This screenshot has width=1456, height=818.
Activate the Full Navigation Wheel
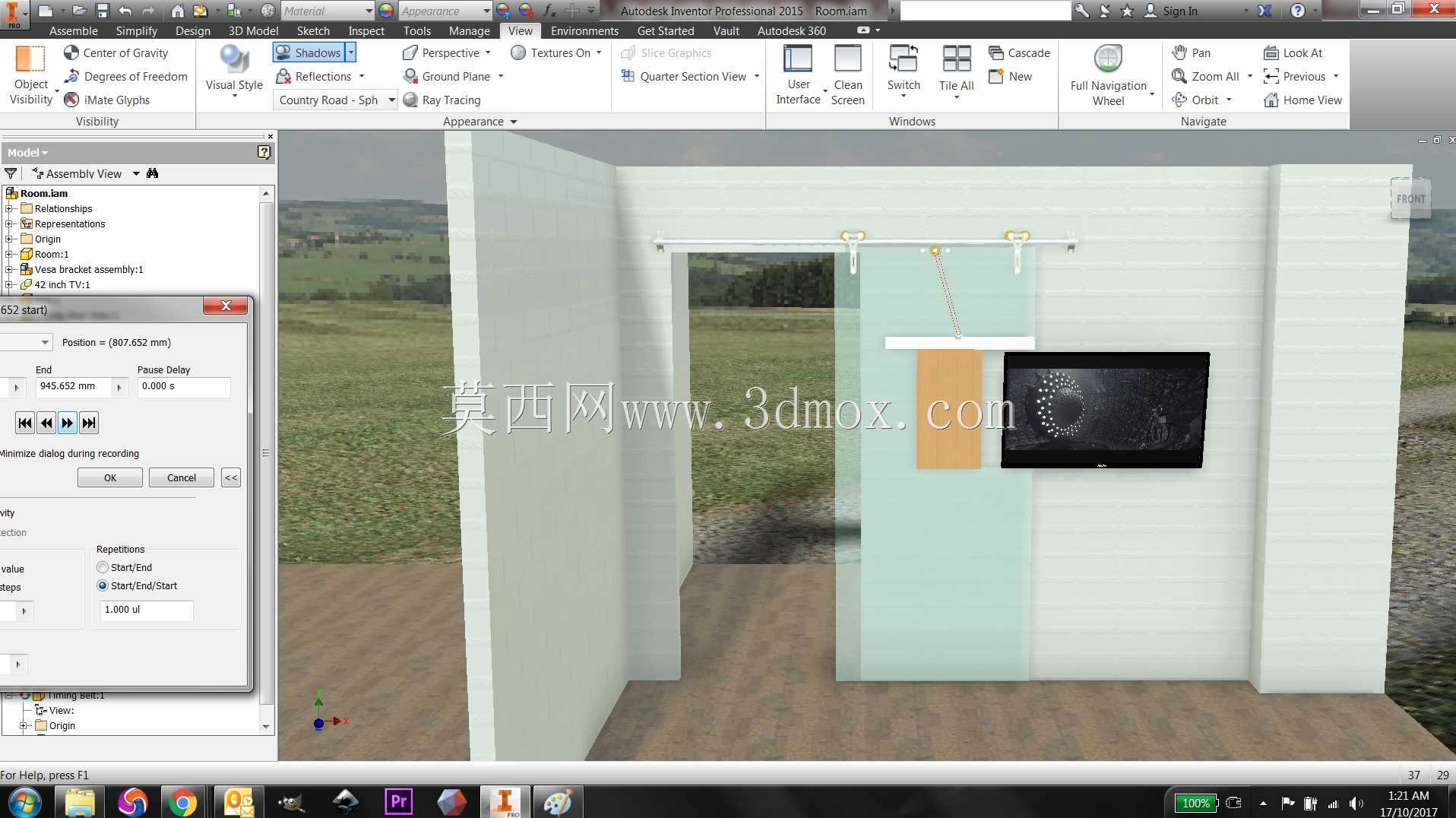[1108, 75]
